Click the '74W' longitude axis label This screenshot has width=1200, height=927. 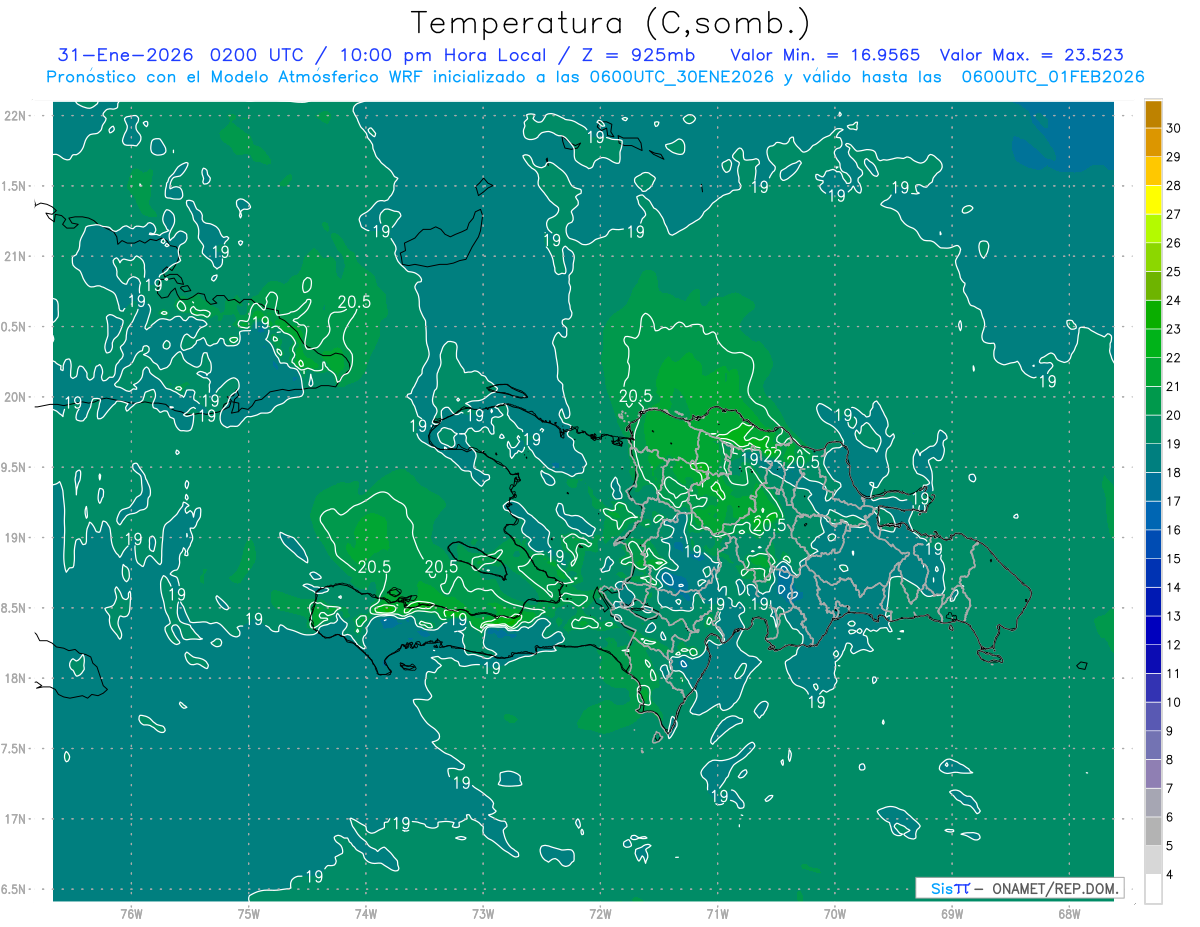click(x=365, y=913)
